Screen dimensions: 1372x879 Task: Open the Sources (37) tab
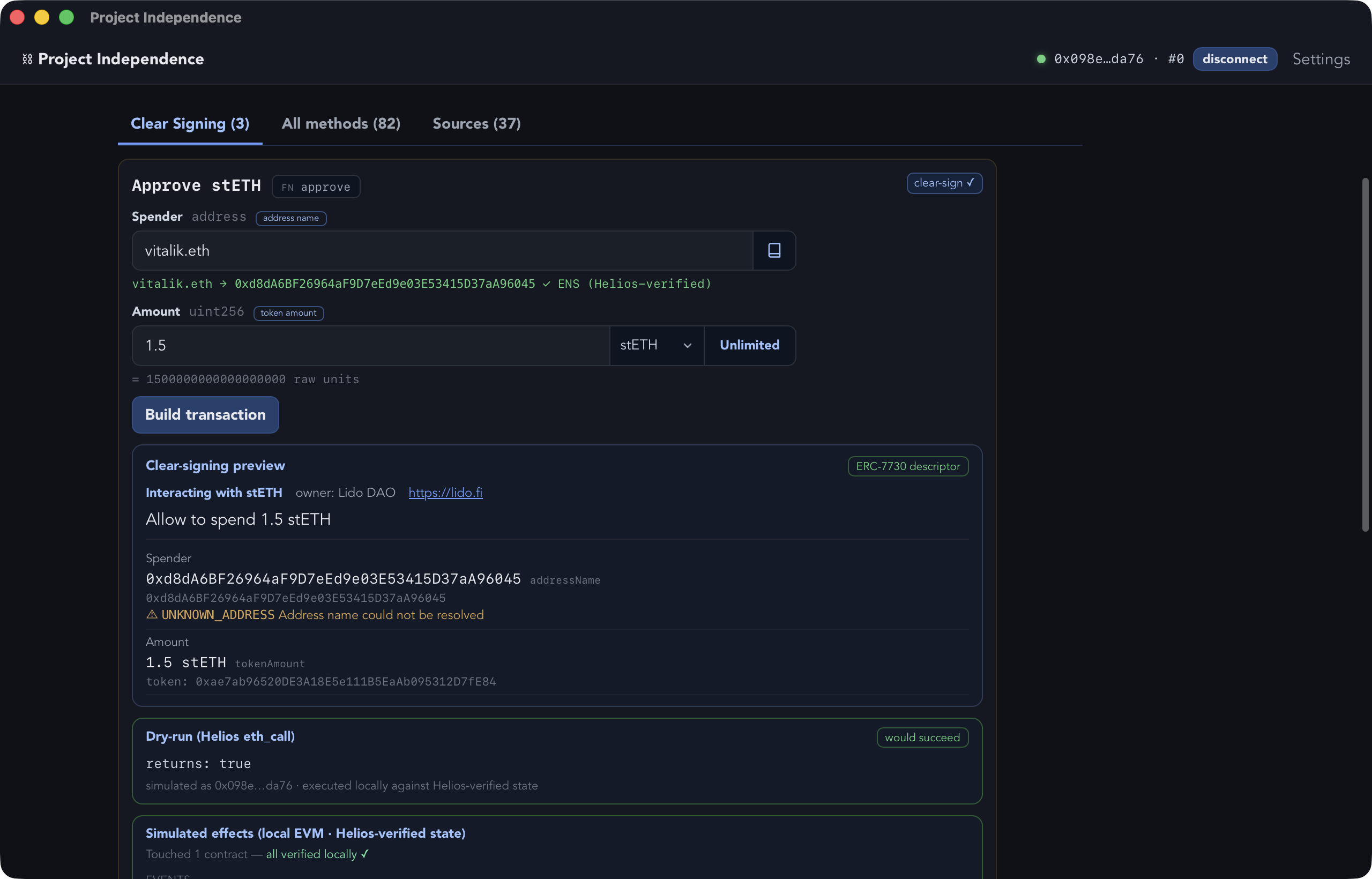[x=476, y=123]
